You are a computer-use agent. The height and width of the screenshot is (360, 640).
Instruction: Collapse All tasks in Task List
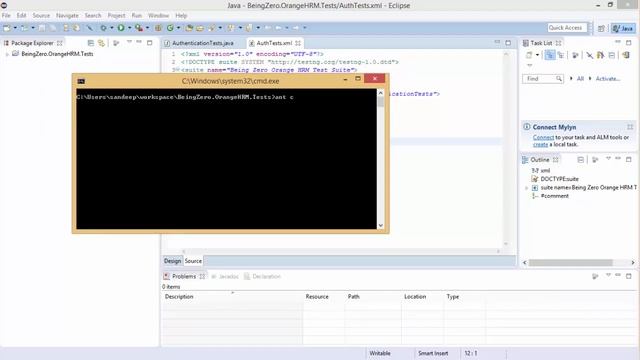[x=611, y=55]
